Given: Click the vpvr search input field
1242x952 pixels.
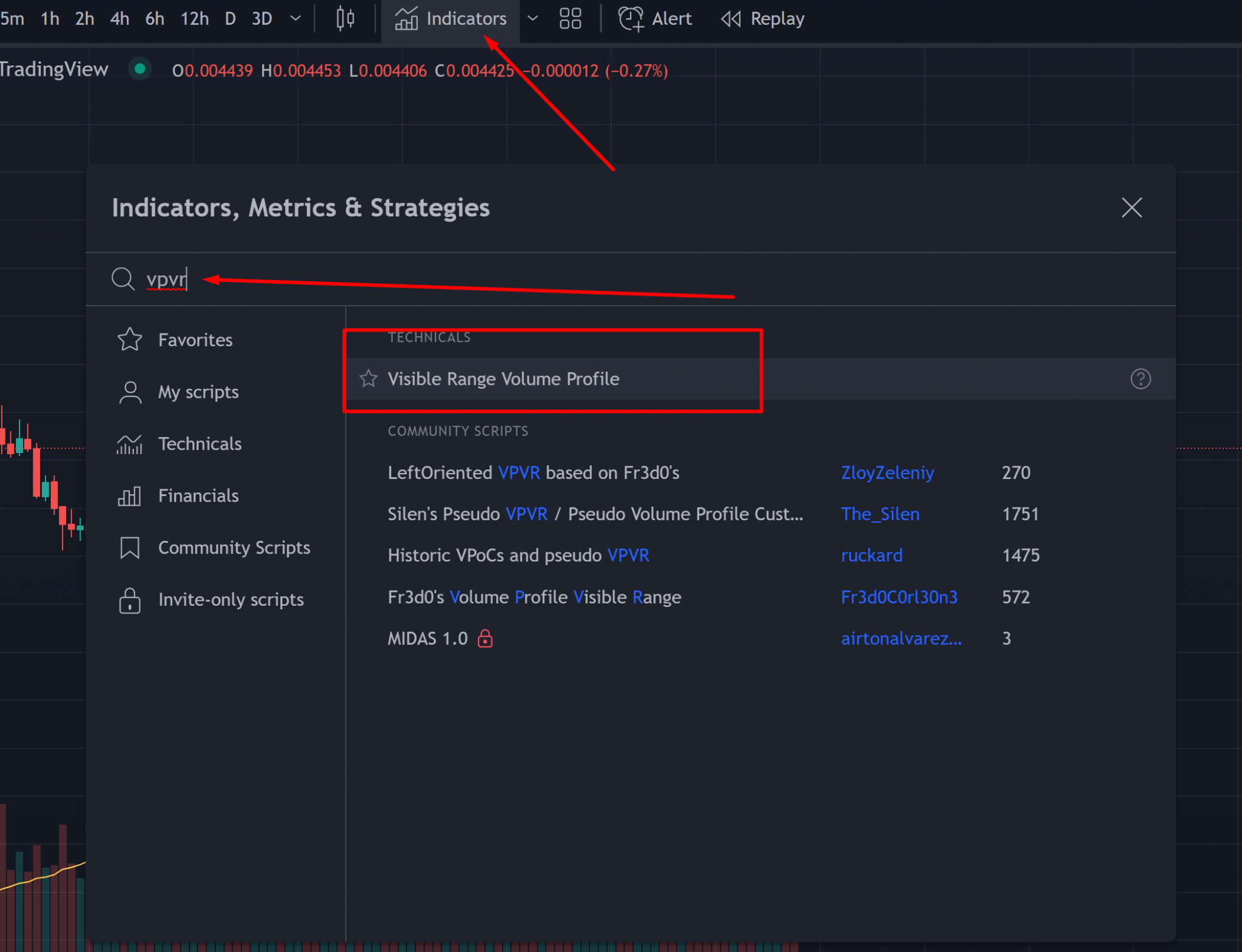Looking at the screenshot, I should [x=631, y=279].
